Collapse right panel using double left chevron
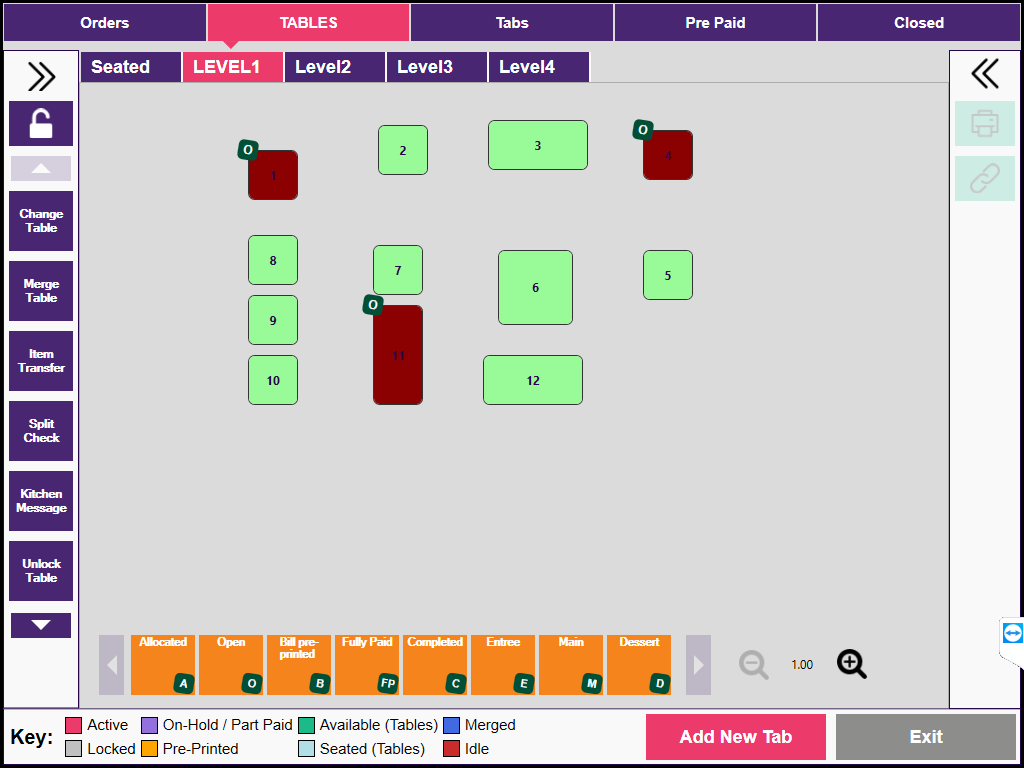 tap(985, 73)
